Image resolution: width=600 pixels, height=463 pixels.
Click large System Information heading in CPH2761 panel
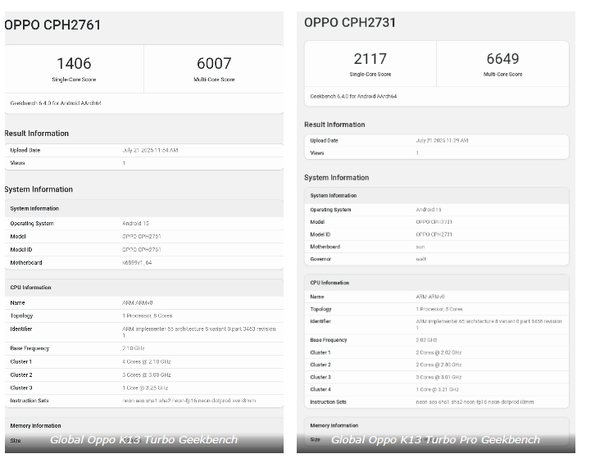pyautogui.click(x=39, y=189)
